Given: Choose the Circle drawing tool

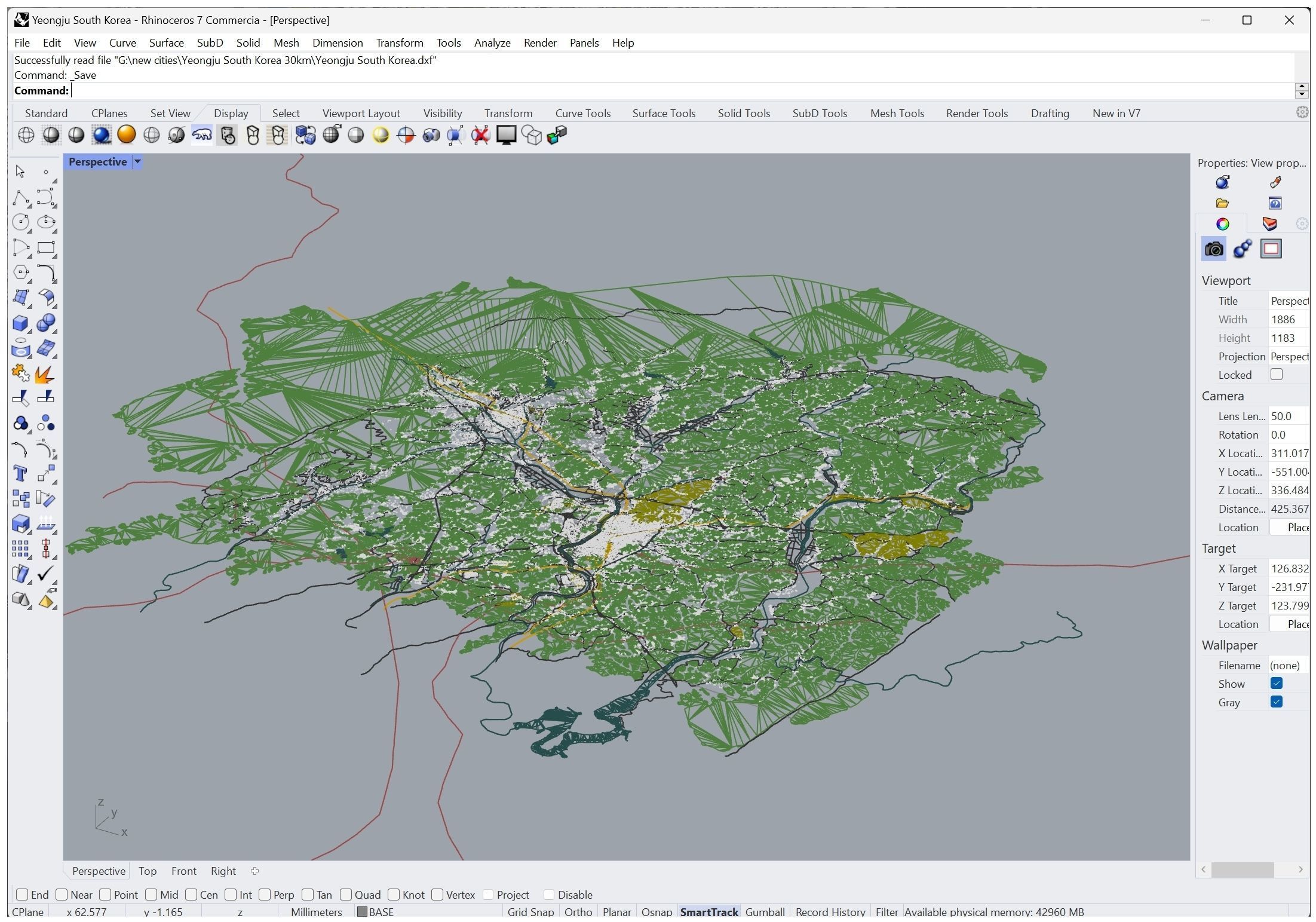Looking at the screenshot, I should tap(20, 222).
